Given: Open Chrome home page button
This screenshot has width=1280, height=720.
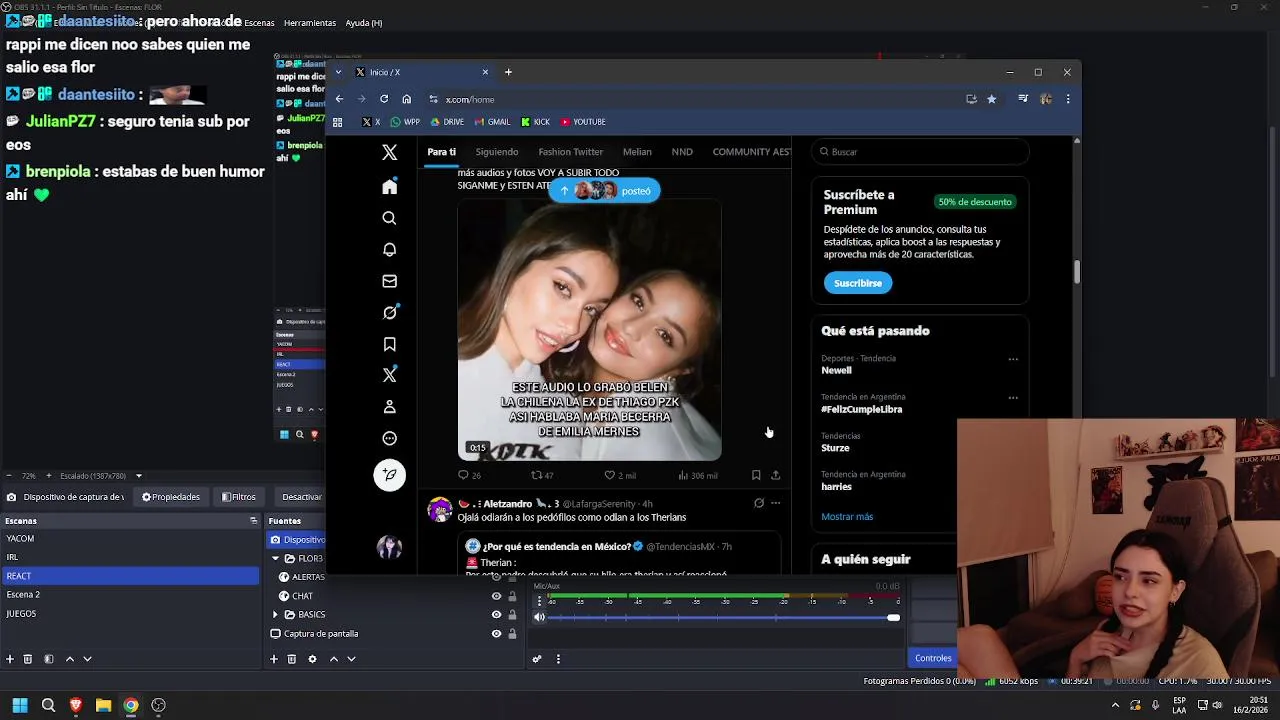Looking at the screenshot, I should [x=406, y=99].
